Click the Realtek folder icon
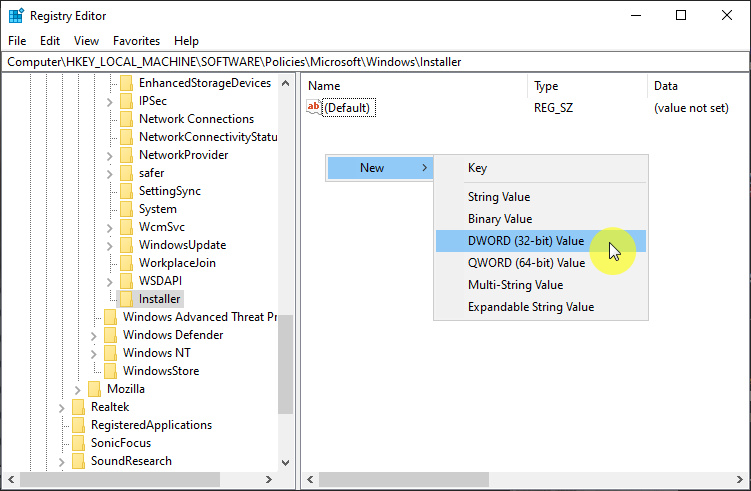The width and height of the screenshot is (751, 491). (78, 407)
